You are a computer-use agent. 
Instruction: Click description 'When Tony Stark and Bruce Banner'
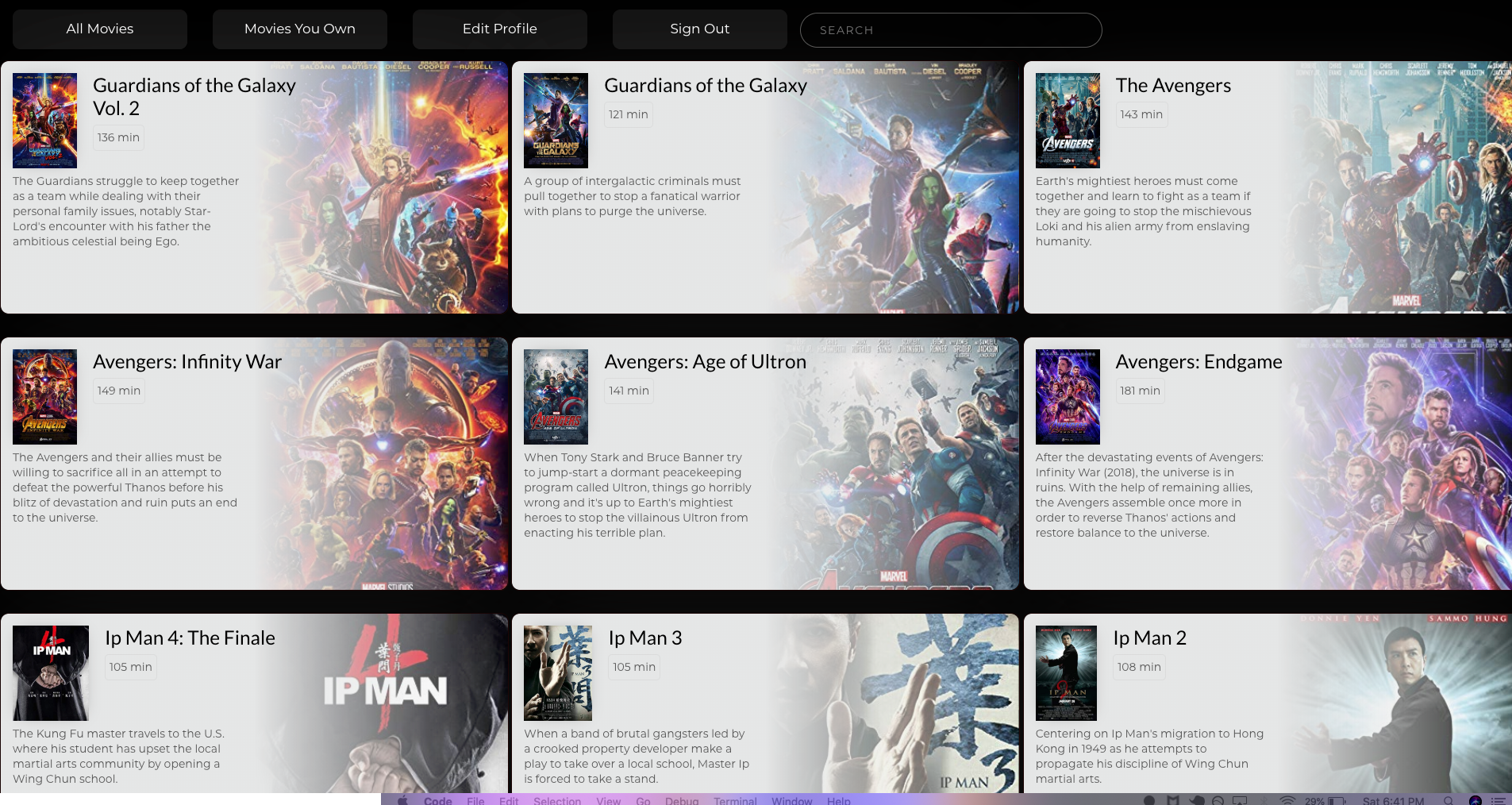(637, 495)
